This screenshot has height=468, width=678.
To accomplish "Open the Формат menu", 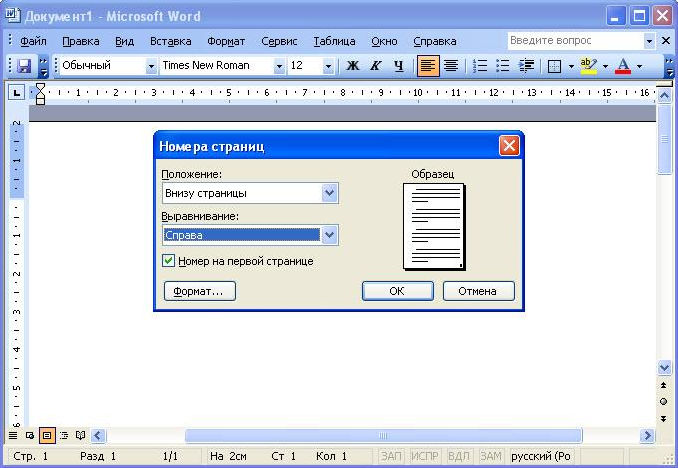I will (x=226, y=41).
